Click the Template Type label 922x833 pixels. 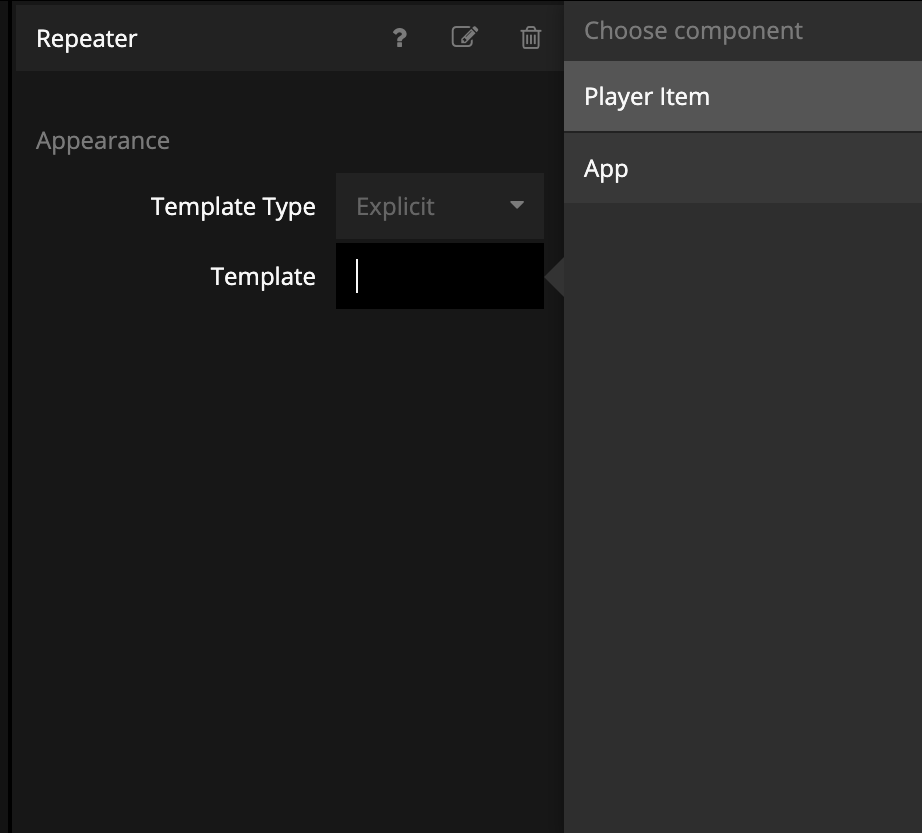point(233,207)
